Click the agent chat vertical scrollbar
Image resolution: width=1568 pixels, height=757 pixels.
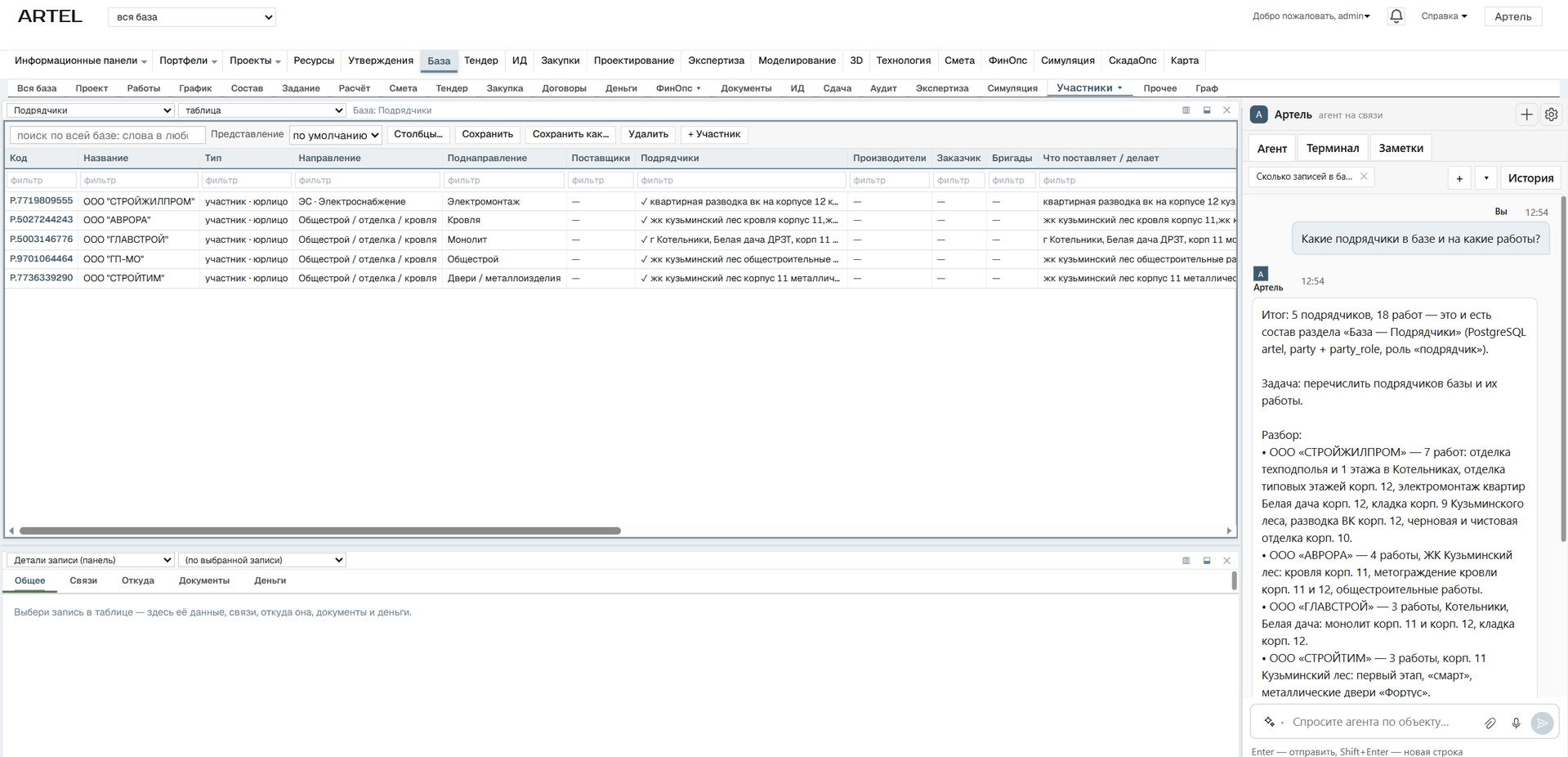tap(1563, 368)
